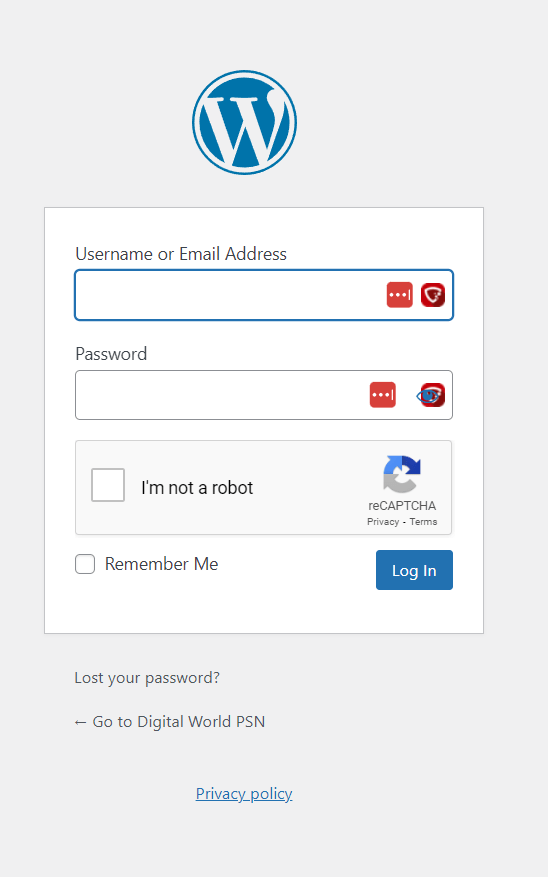The width and height of the screenshot is (548, 877).
Task: Open the Privacy policy link
Action: click(x=244, y=794)
